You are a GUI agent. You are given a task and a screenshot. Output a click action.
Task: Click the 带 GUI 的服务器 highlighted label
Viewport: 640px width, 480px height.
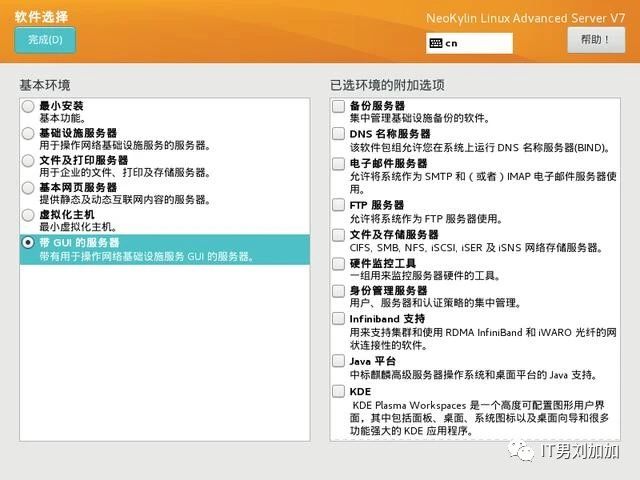(79, 243)
